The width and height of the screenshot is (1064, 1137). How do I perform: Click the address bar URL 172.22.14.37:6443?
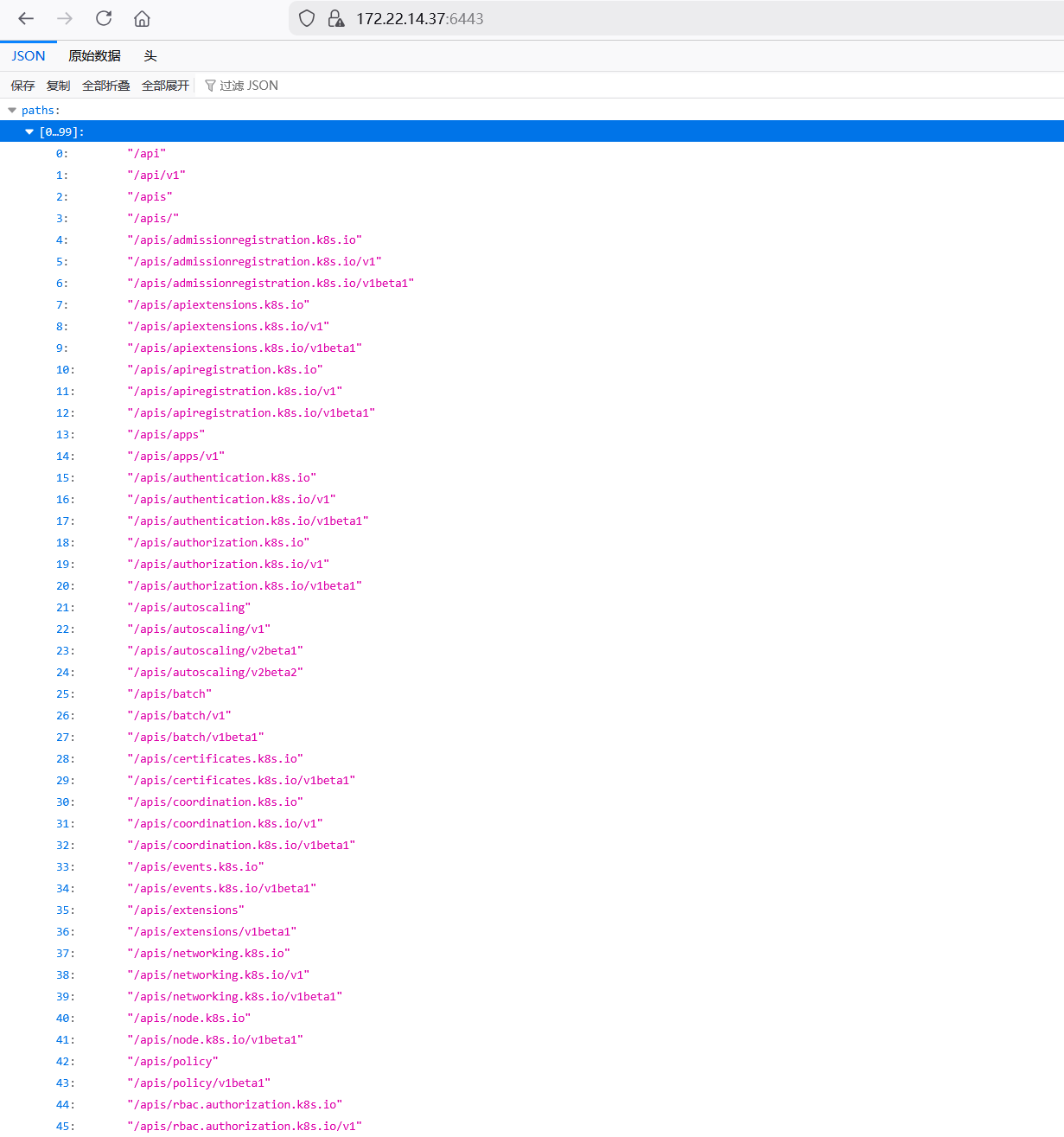[x=420, y=19]
